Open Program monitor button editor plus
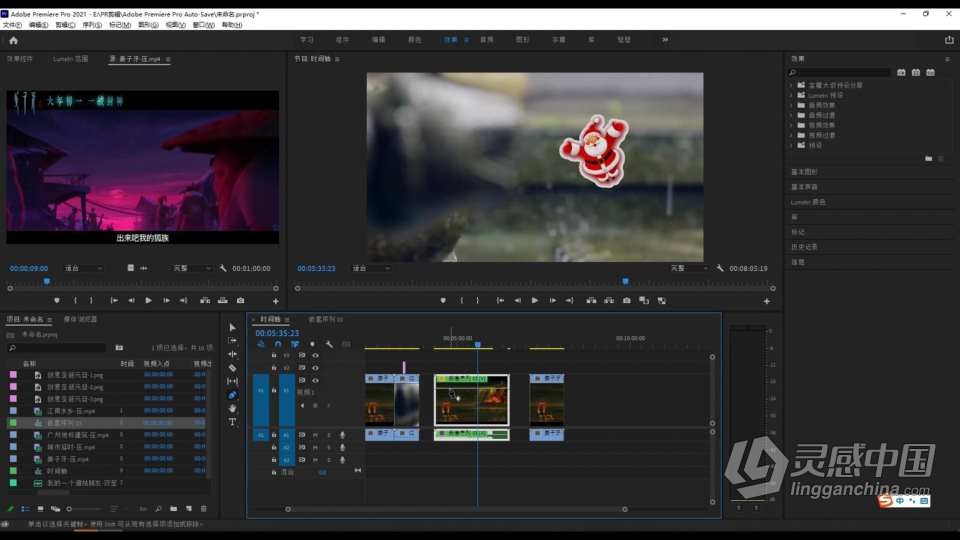 click(767, 301)
